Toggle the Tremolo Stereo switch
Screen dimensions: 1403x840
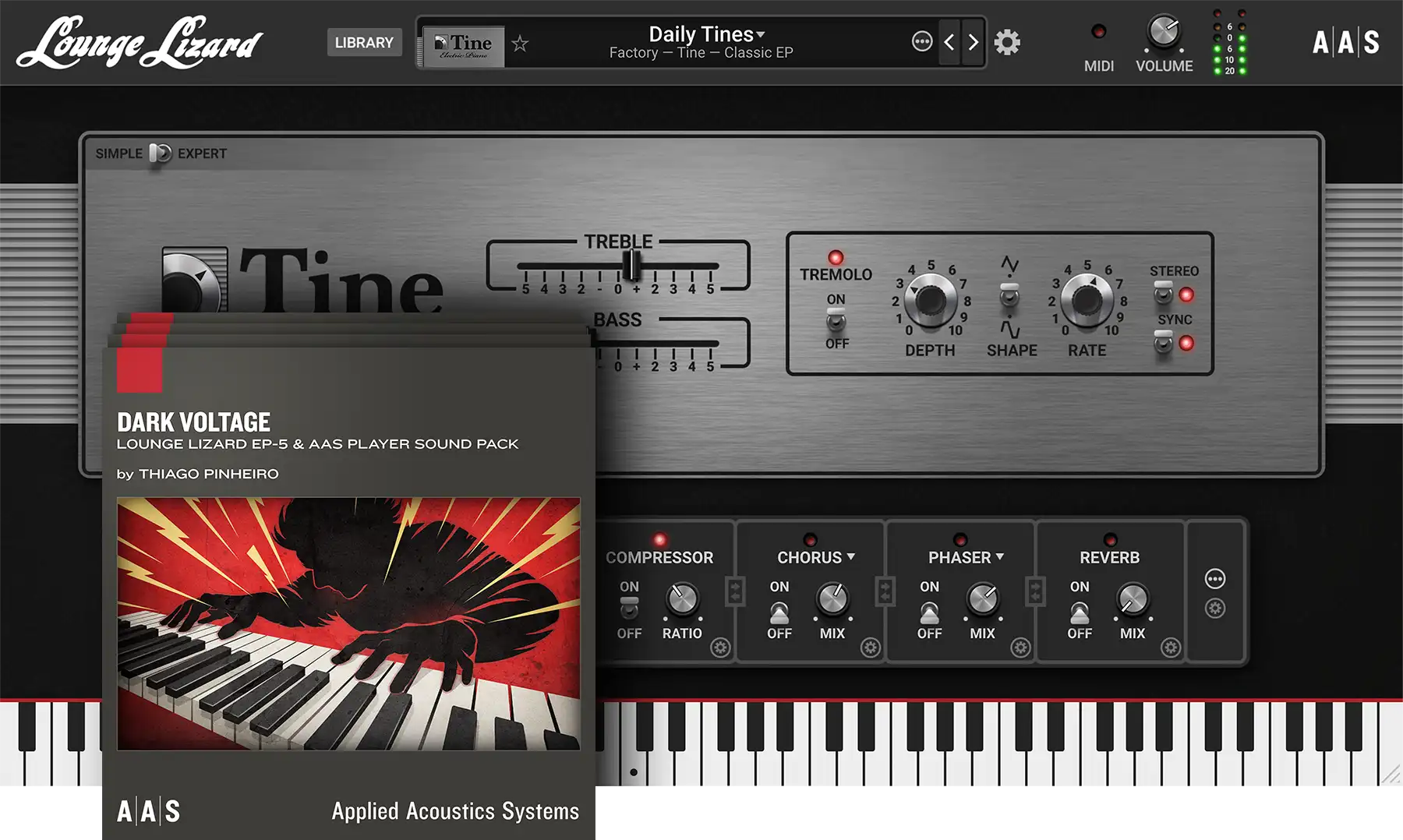pyautogui.click(x=1163, y=292)
